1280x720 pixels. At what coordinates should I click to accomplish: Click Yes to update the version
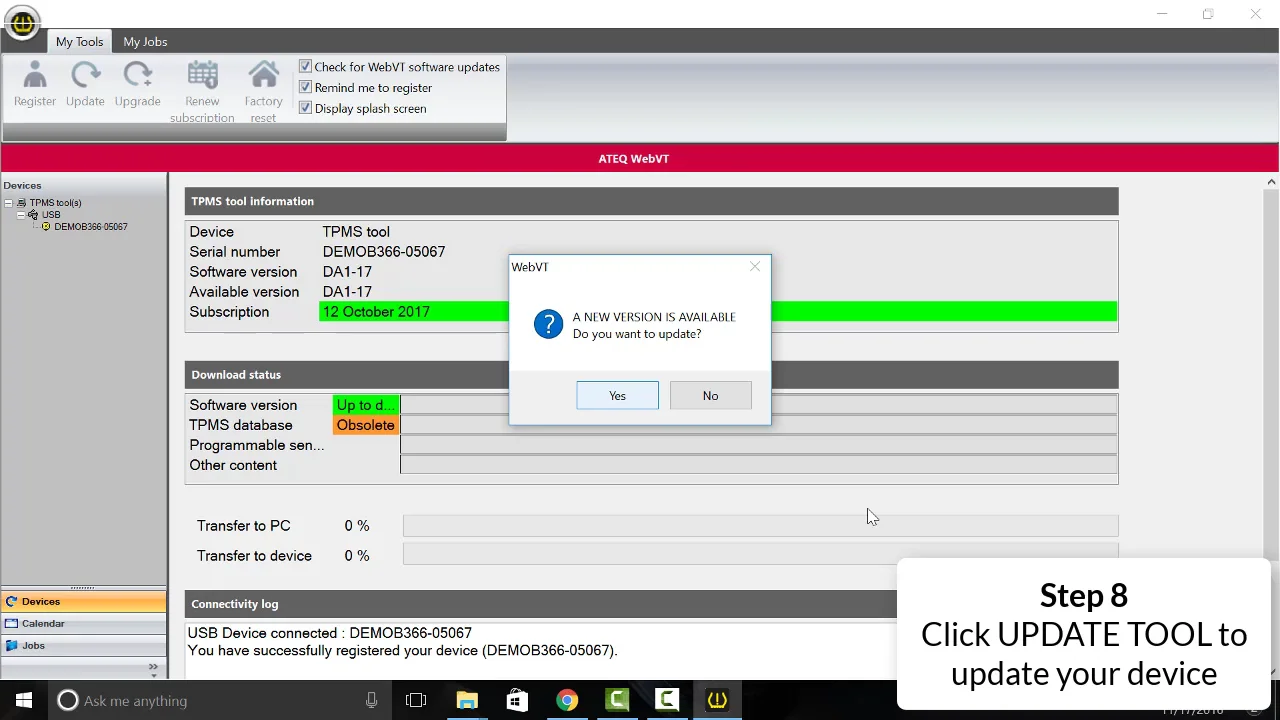coord(617,396)
